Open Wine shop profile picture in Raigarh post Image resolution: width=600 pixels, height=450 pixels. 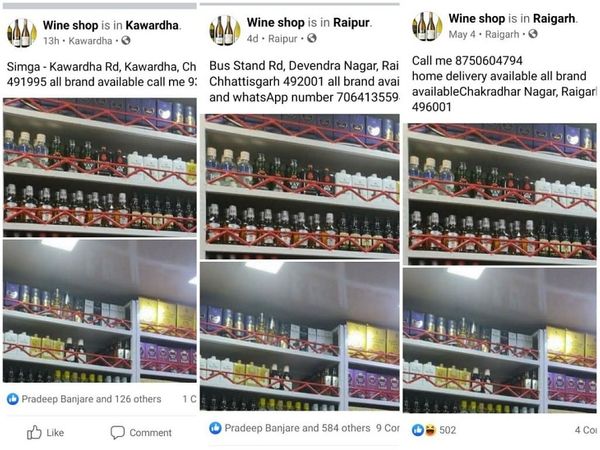[427, 26]
